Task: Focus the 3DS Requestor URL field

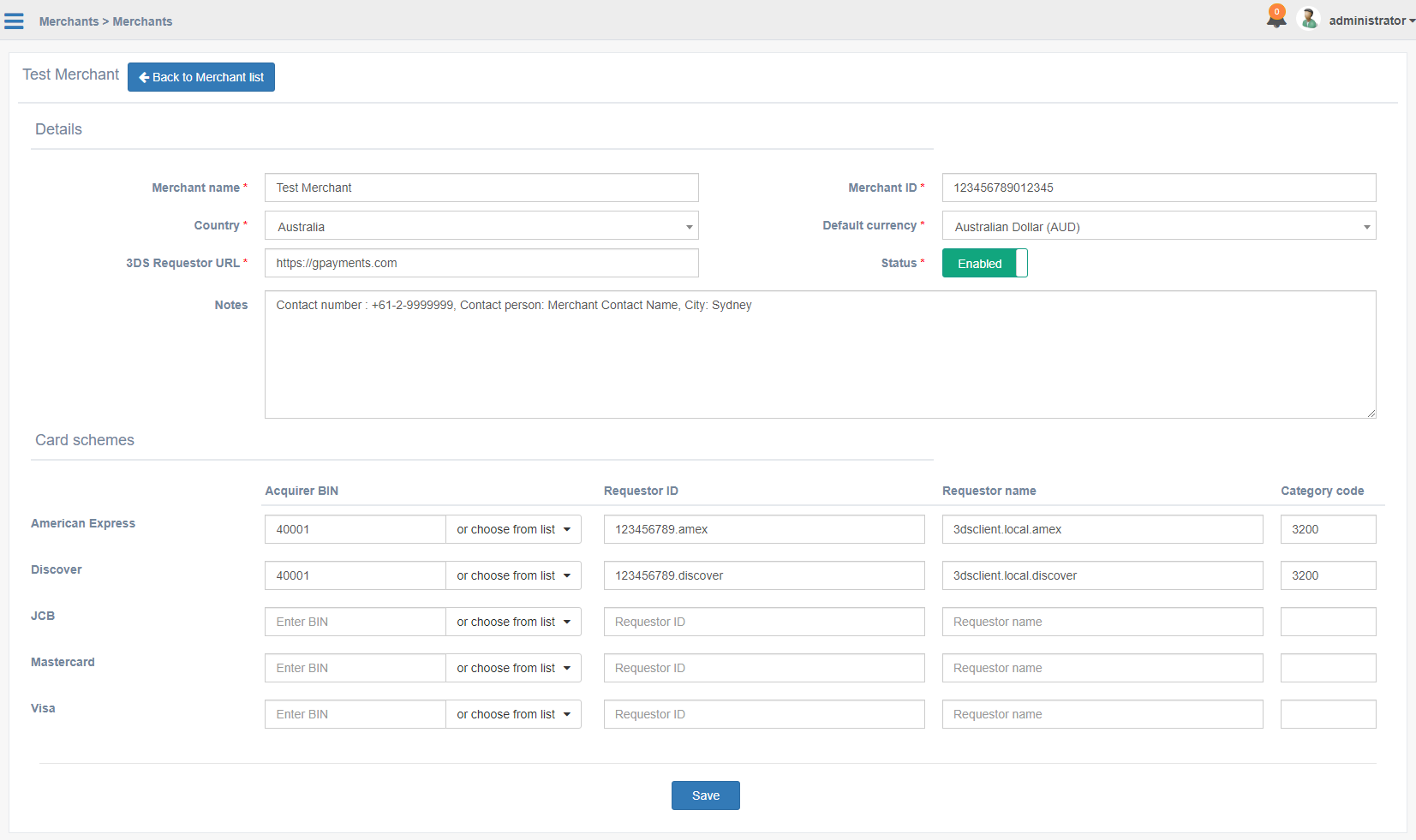Action: [x=481, y=264]
